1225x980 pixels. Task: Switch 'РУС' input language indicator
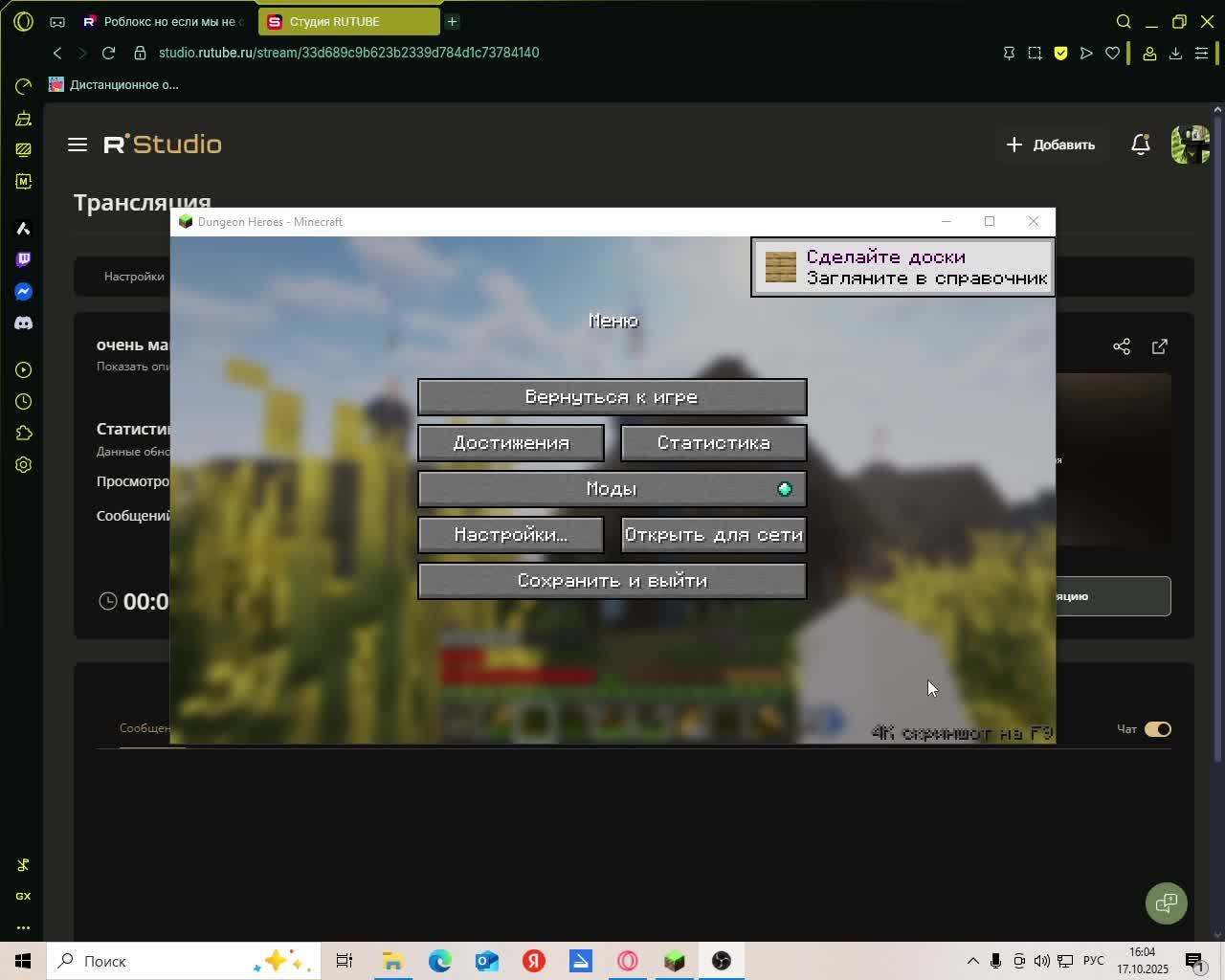[1094, 961]
